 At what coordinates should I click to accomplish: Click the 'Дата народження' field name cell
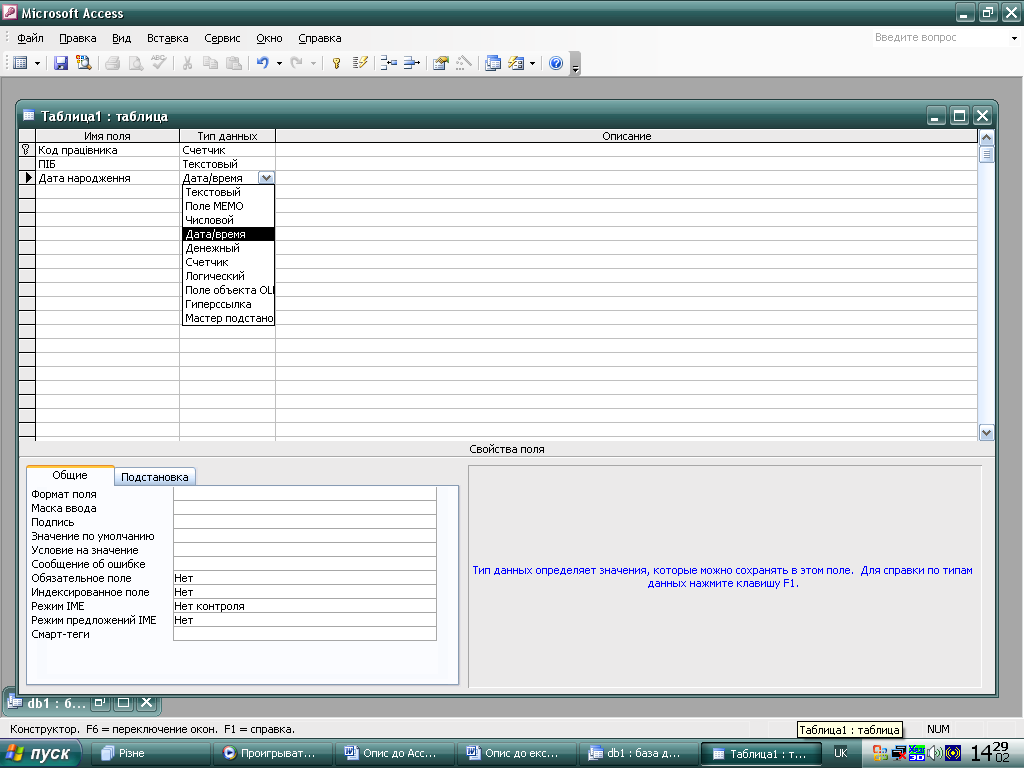coord(108,178)
